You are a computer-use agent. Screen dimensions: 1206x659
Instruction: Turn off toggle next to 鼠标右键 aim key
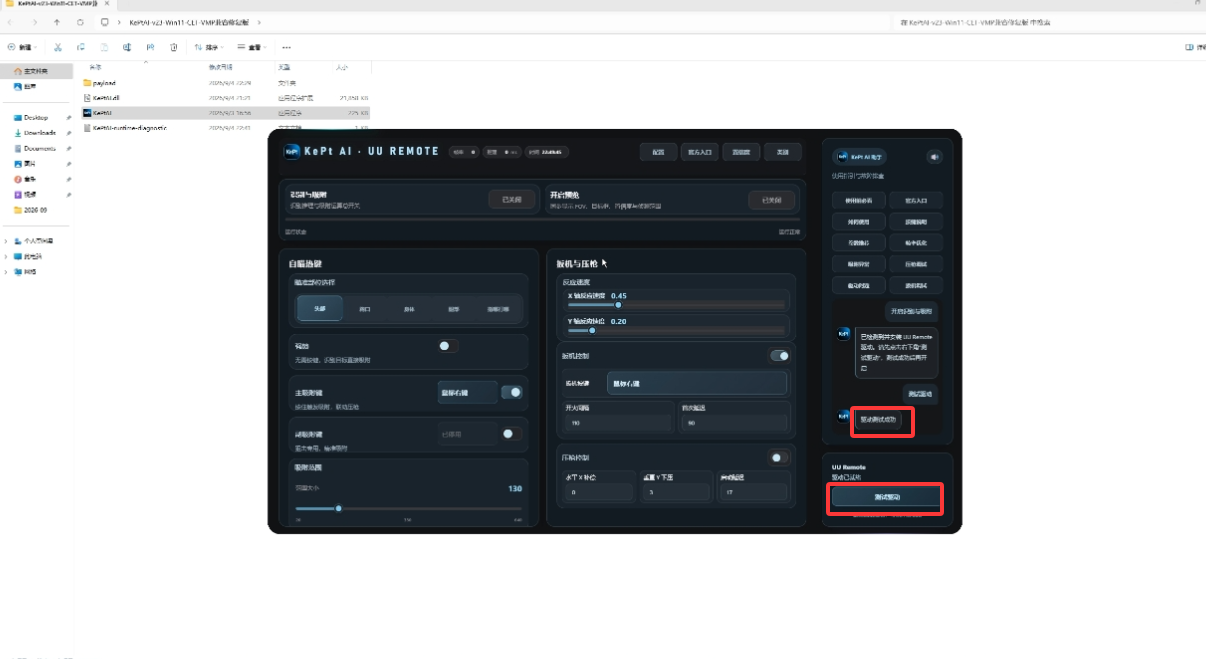(x=511, y=392)
